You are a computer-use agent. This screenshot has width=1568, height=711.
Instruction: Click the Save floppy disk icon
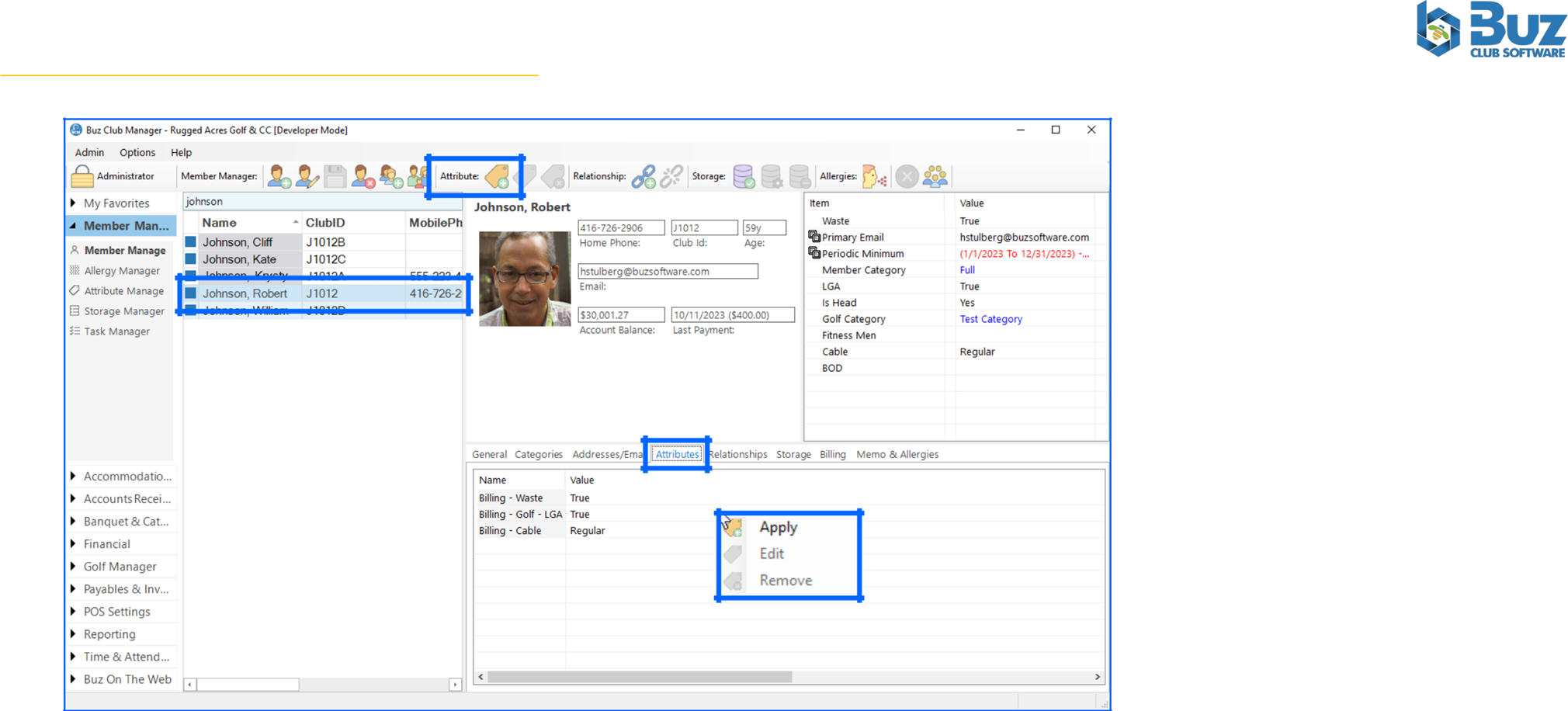click(335, 176)
